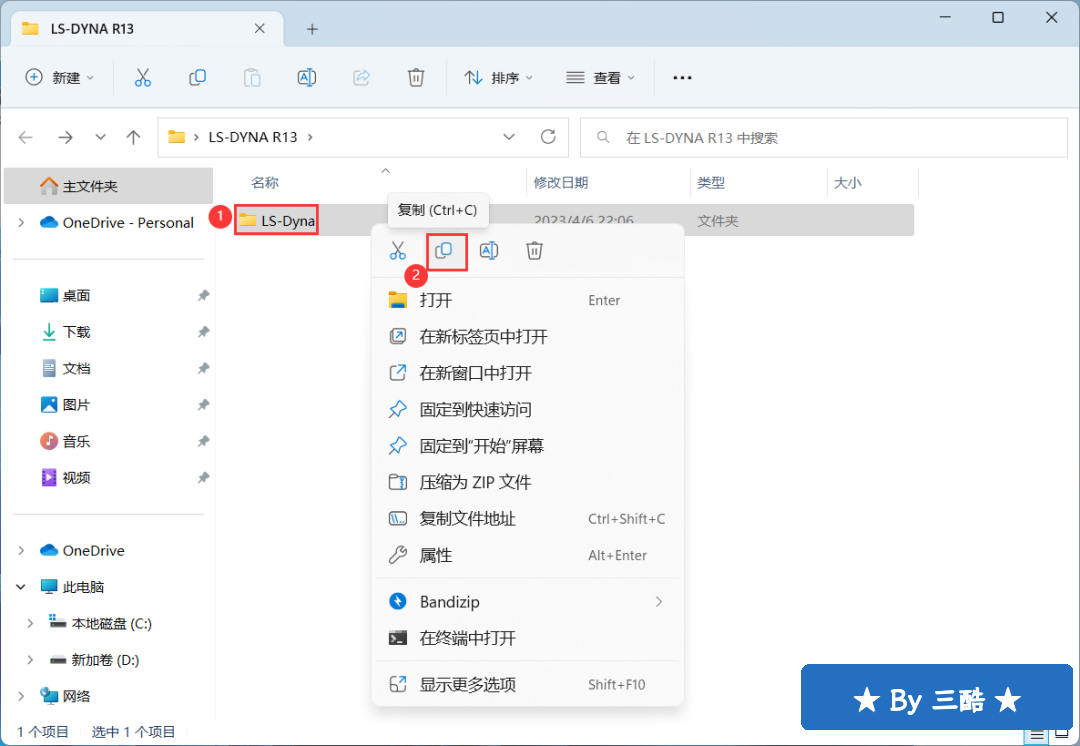
Task: Choose 复制文件地址 from context menu
Action: pyautogui.click(x=528, y=519)
